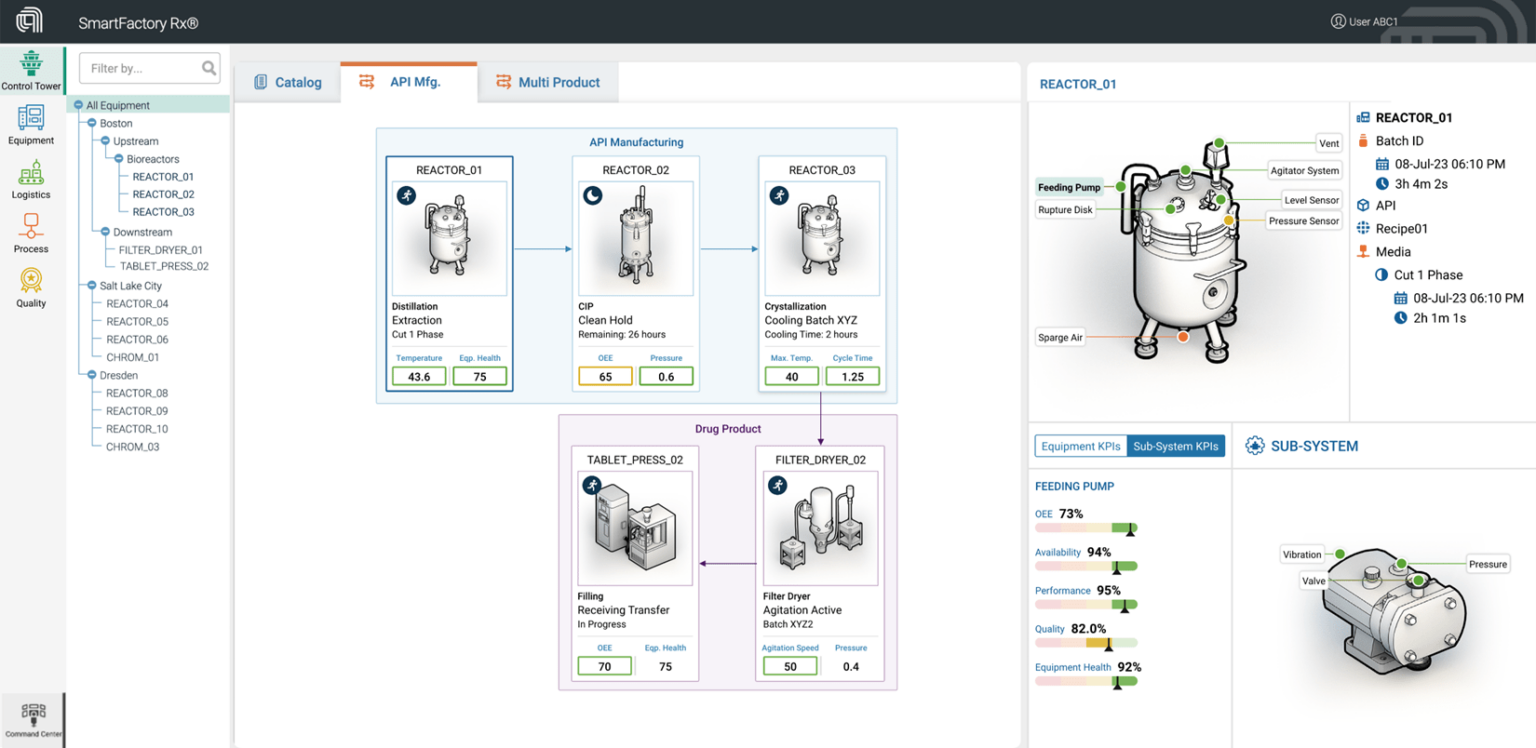Select the Process sidebar icon
The image size is (1536, 748).
click(x=32, y=232)
